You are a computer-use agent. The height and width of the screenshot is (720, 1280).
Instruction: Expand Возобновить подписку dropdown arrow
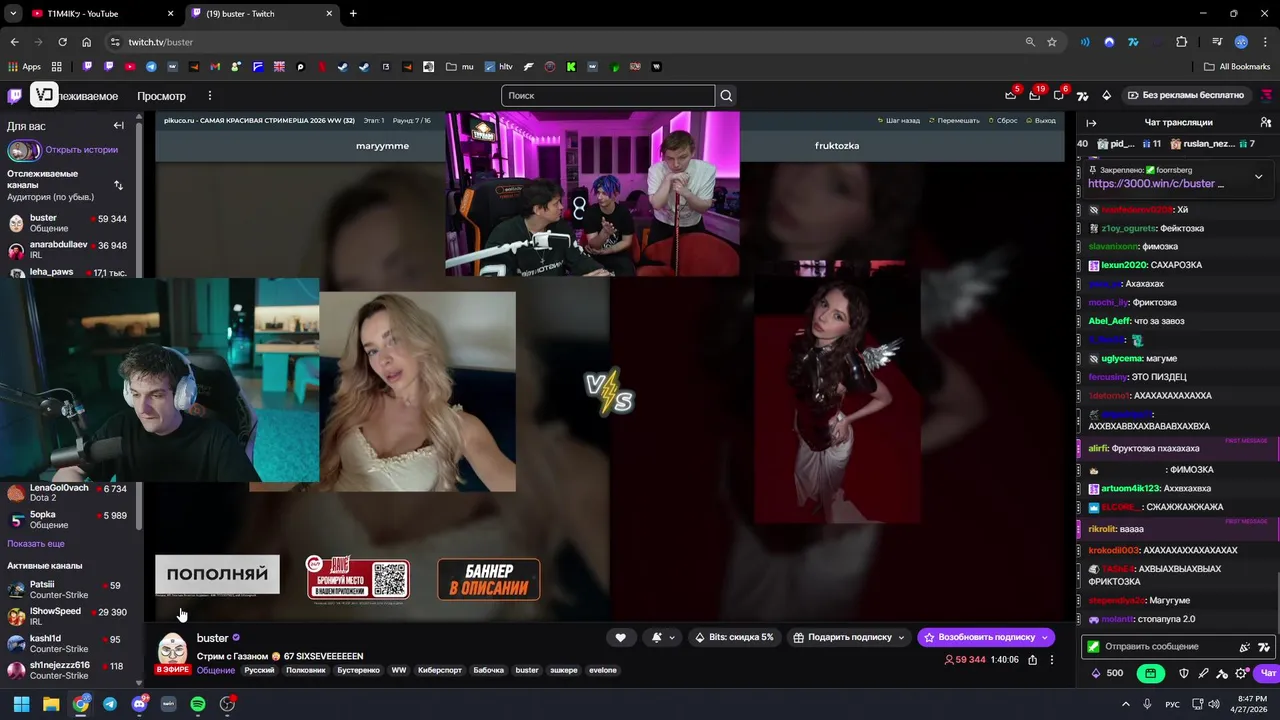point(1045,637)
